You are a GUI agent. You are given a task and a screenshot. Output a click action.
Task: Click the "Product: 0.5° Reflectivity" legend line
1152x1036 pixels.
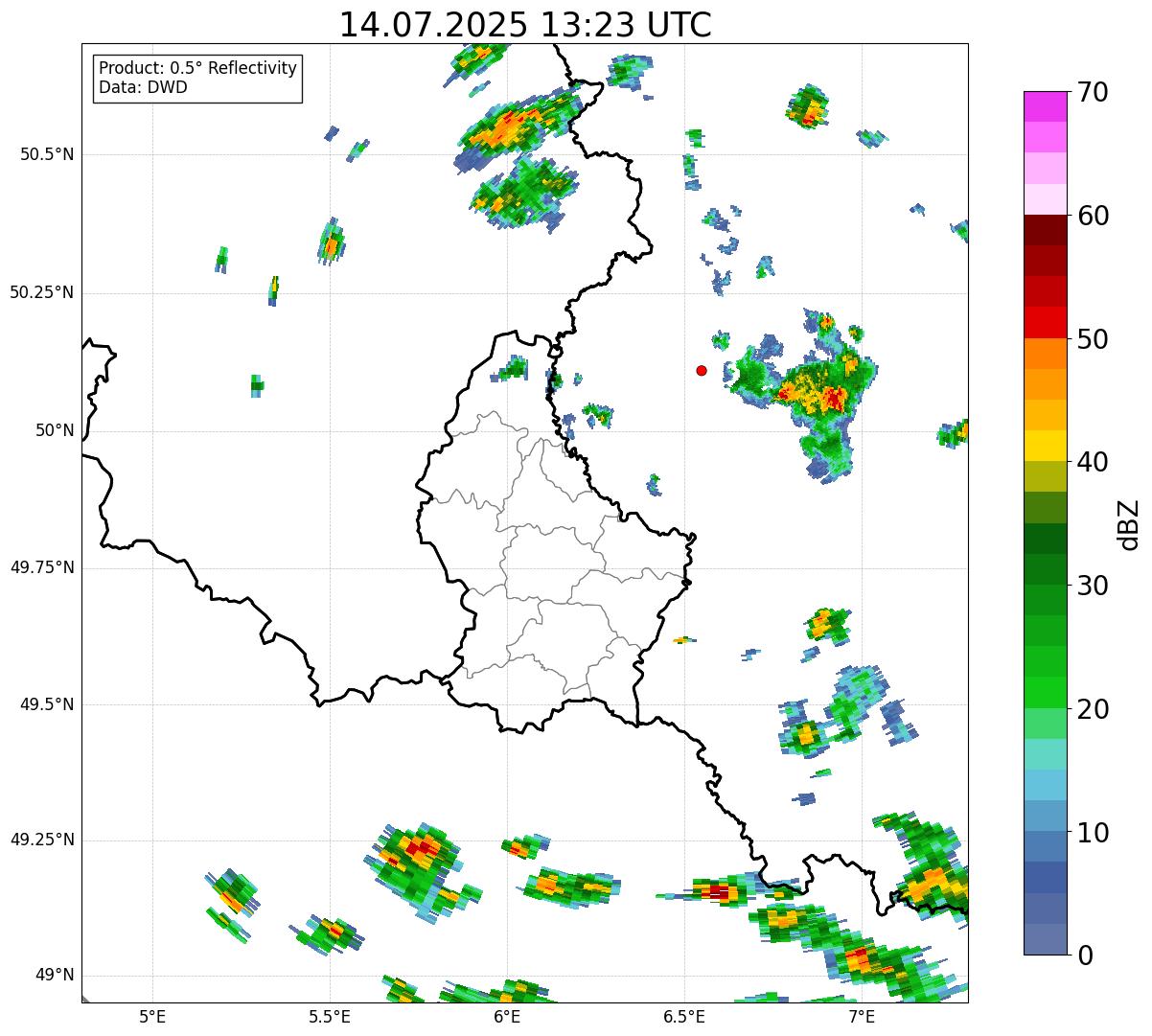pyautogui.click(x=197, y=69)
